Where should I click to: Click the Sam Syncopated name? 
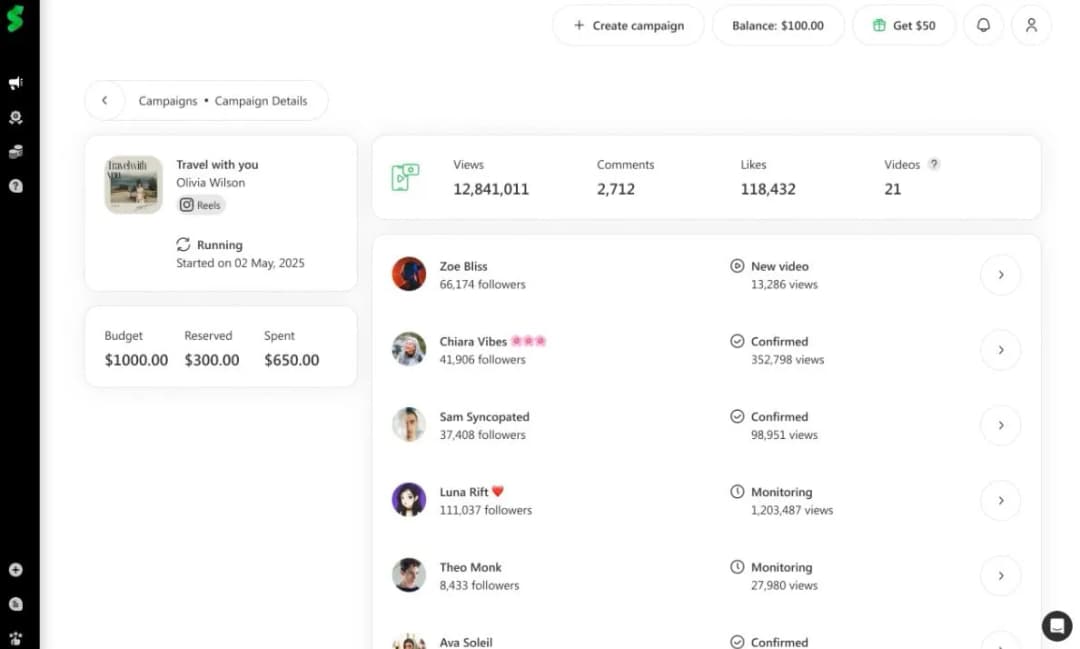[x=484, y=416]
